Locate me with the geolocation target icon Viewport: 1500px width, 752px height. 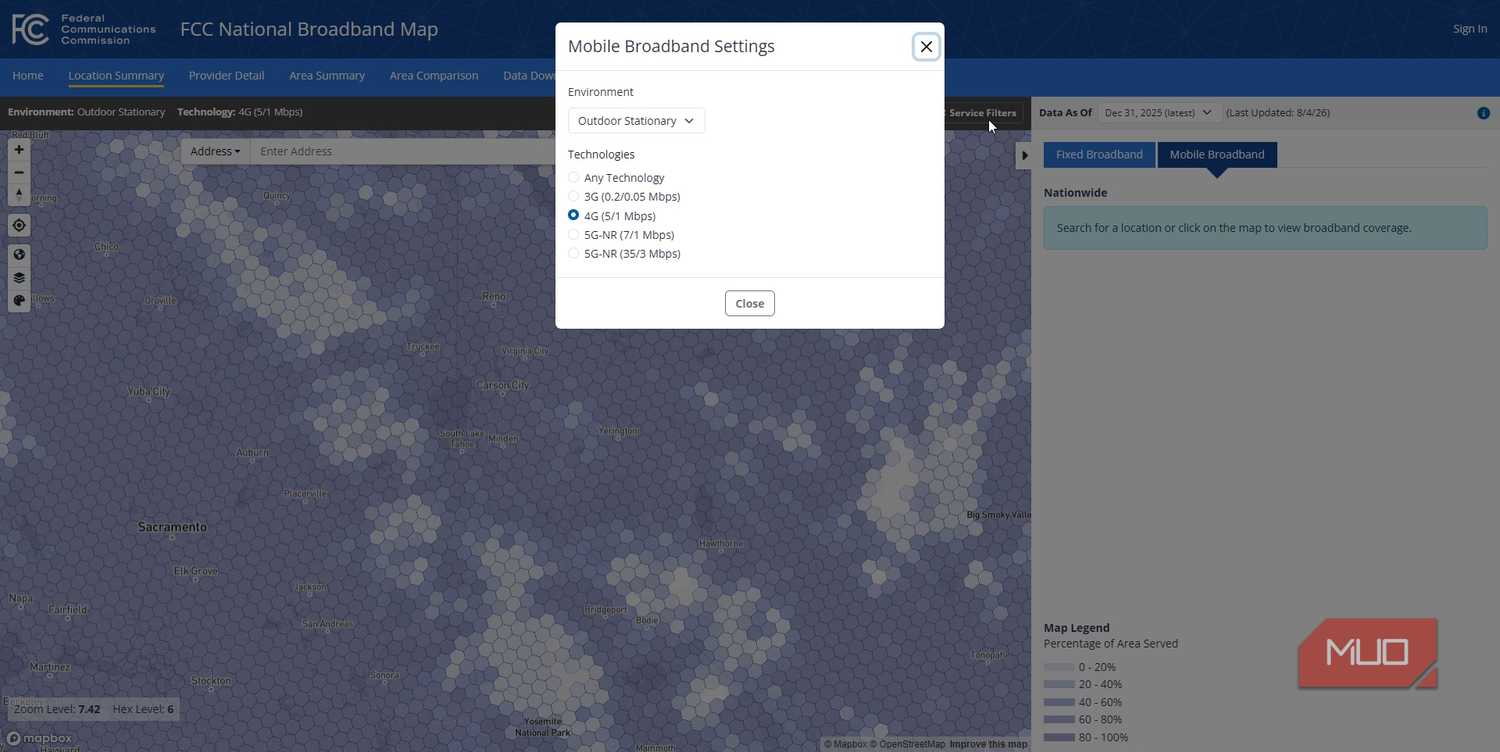coord(19,225)
